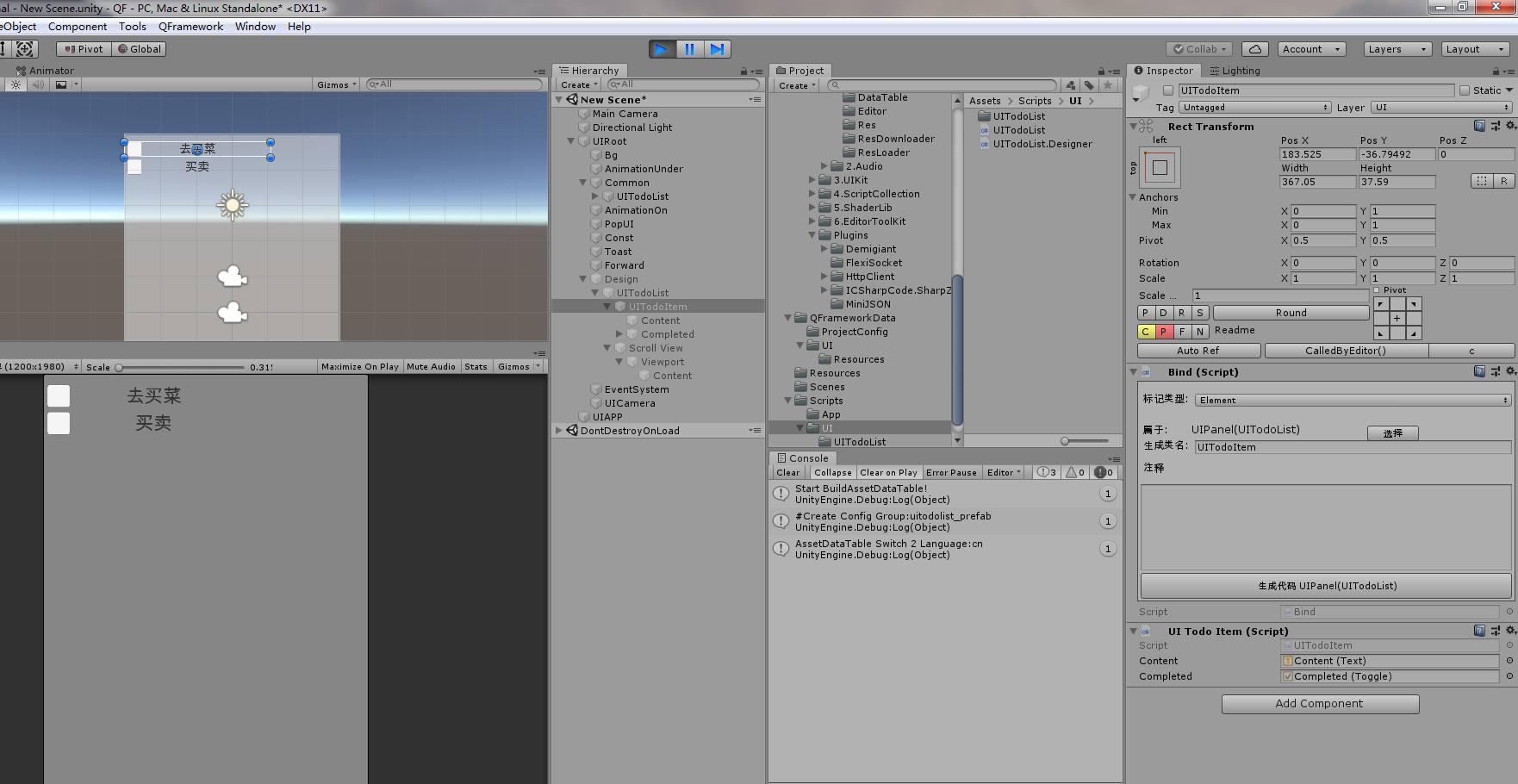Screen dimensions: 1518x784
Task: Click the Add Component button
Action: pyautogui.click(x=1319, y=703)
